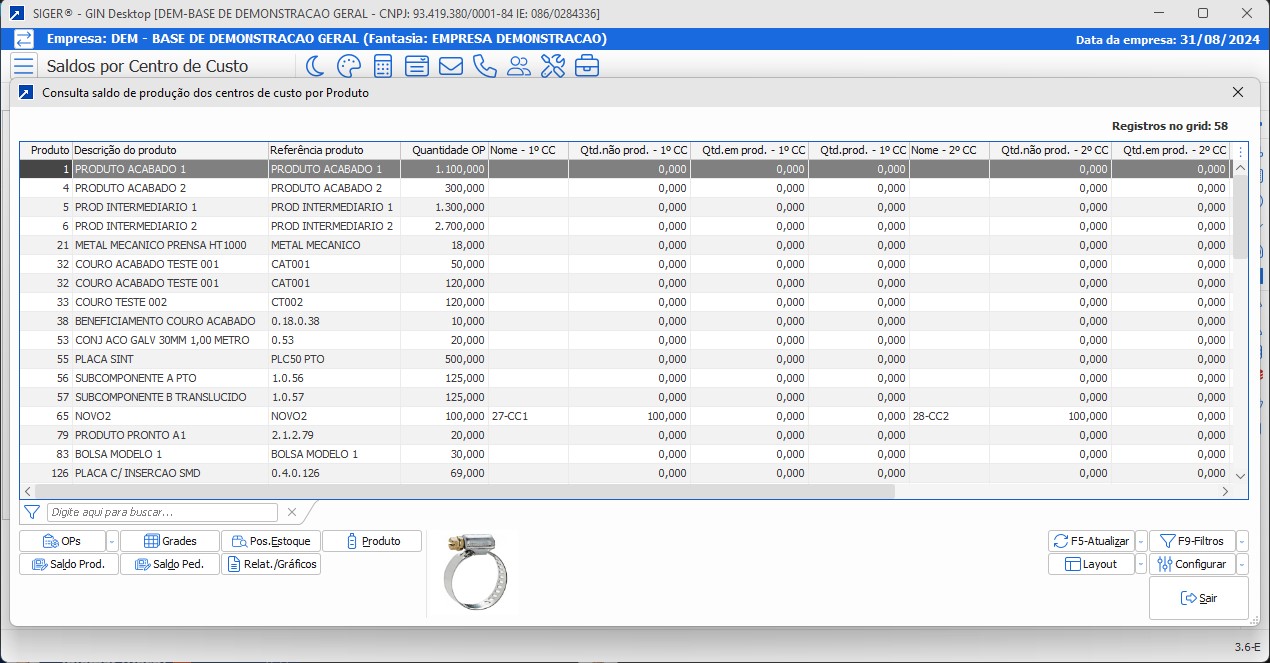Open the contacts people icon
Screen dimensions: 1270x663
pos(519,65)
